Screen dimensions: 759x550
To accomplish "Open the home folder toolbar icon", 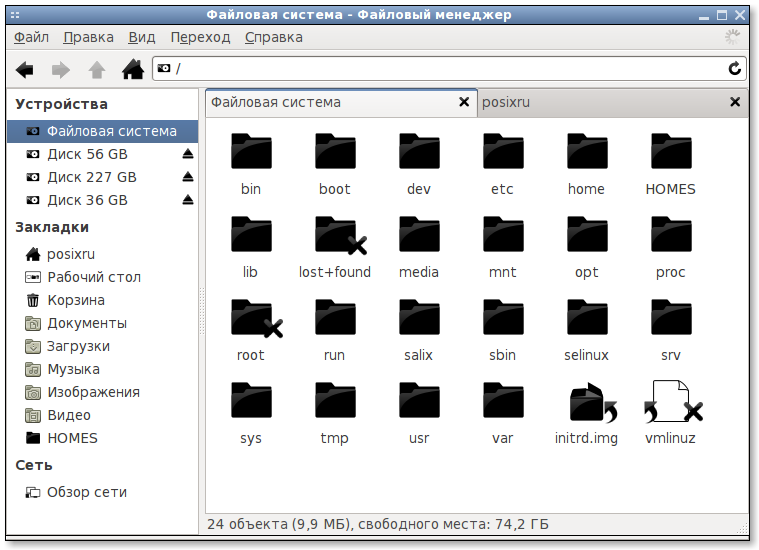I will (133, 69).
